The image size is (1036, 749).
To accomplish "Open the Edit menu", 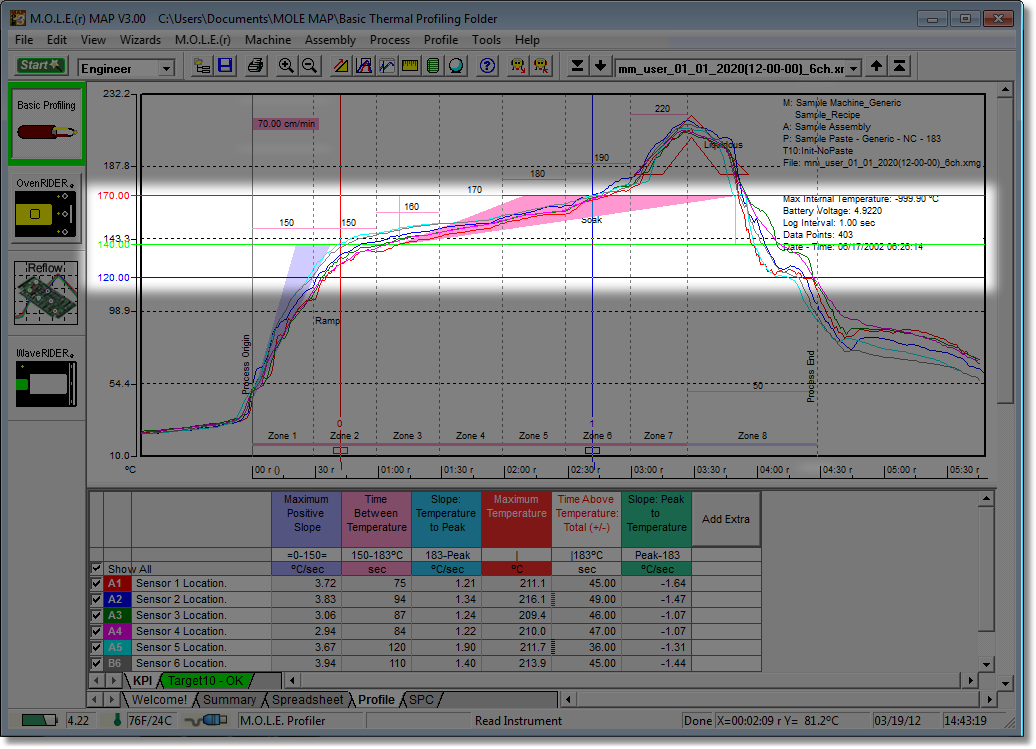I will pos(57,40).
